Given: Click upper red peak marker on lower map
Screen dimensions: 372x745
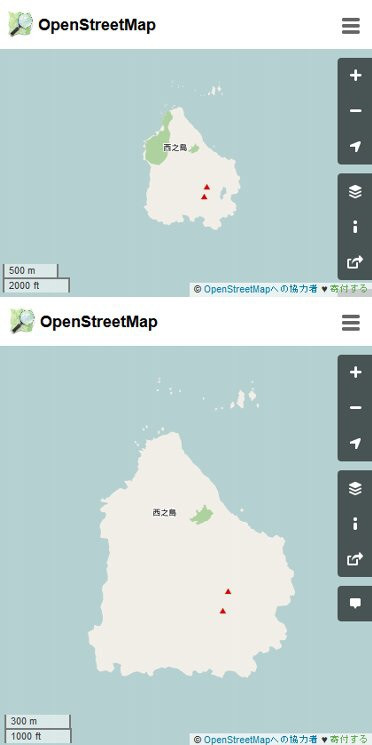Looking at the screenshot, I should 228,592.
